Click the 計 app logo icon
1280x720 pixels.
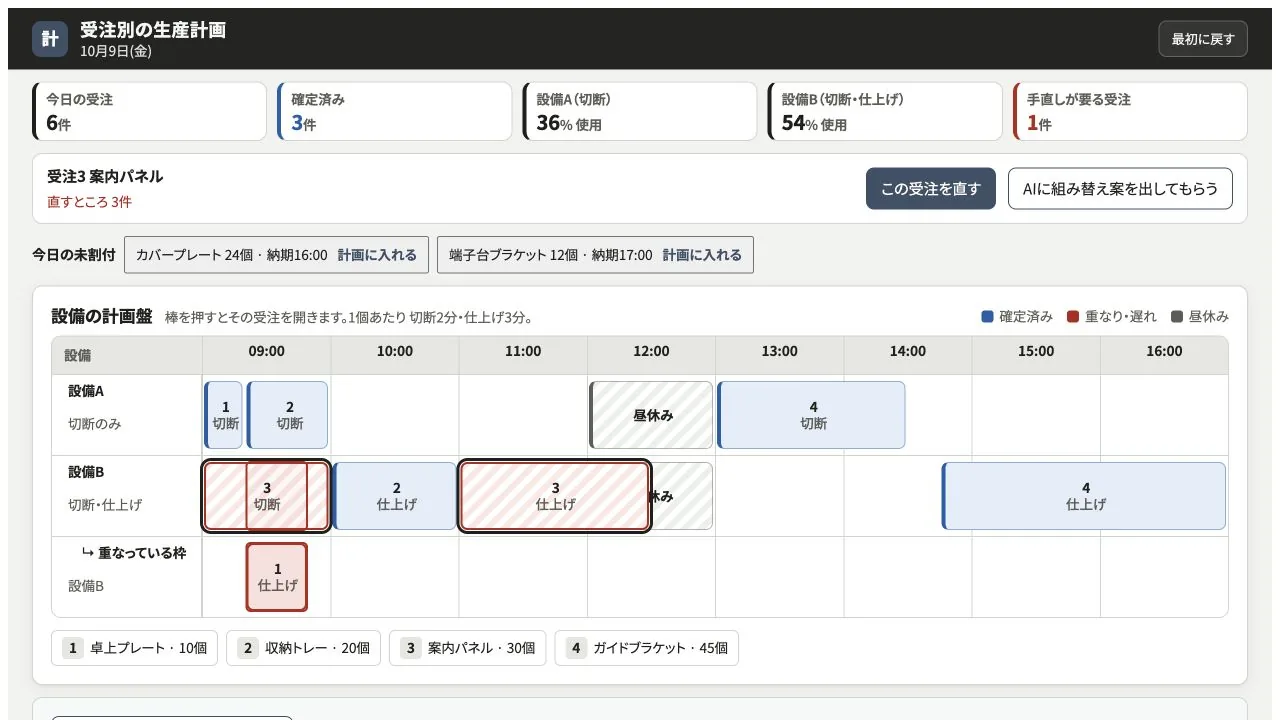point(50,39)
